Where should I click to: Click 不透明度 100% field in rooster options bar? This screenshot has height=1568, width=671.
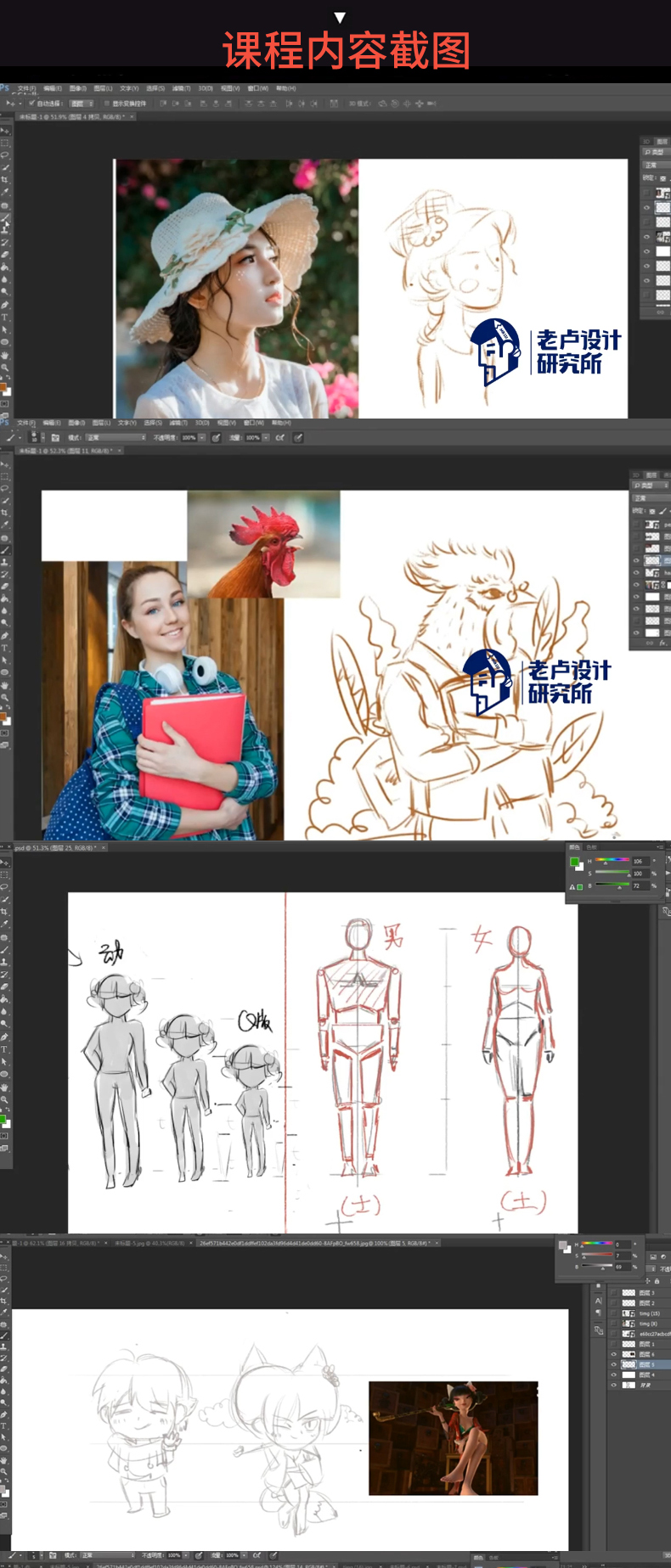(x=189, y=437)
